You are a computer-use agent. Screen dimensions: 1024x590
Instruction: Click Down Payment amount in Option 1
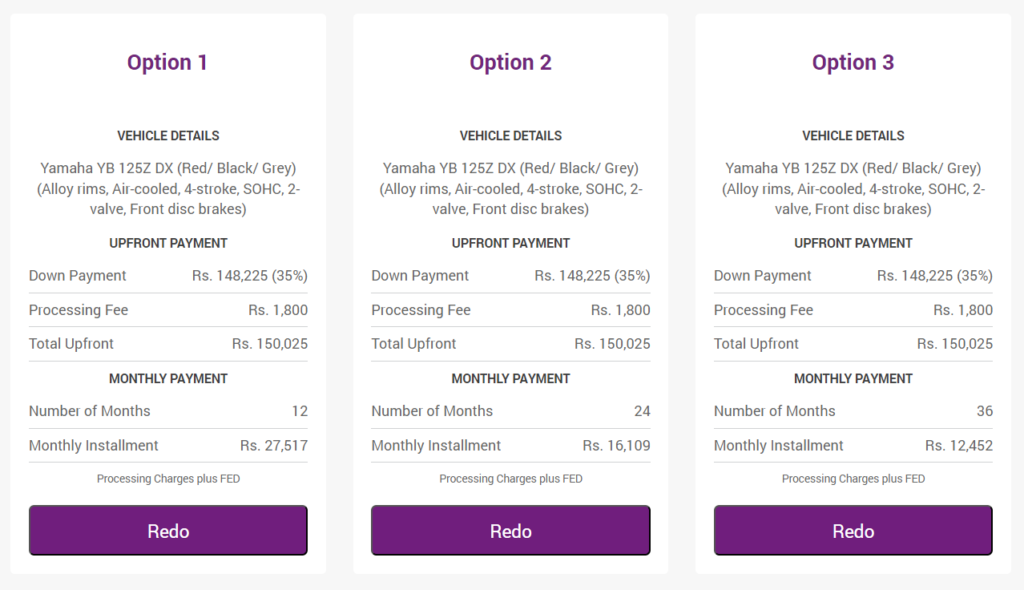[x=249, y=276]
